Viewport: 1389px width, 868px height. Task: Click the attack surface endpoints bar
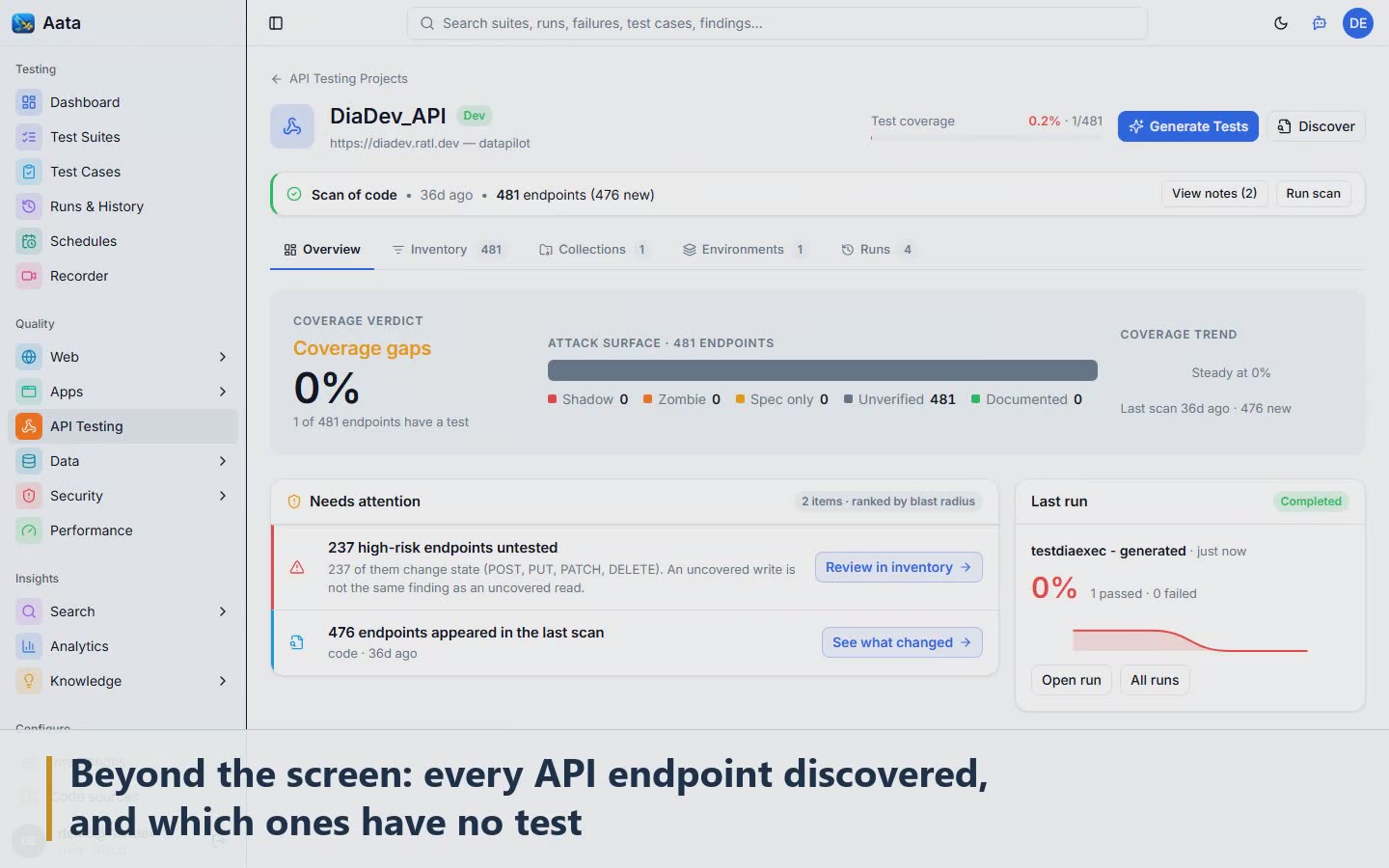coord(823,370)
